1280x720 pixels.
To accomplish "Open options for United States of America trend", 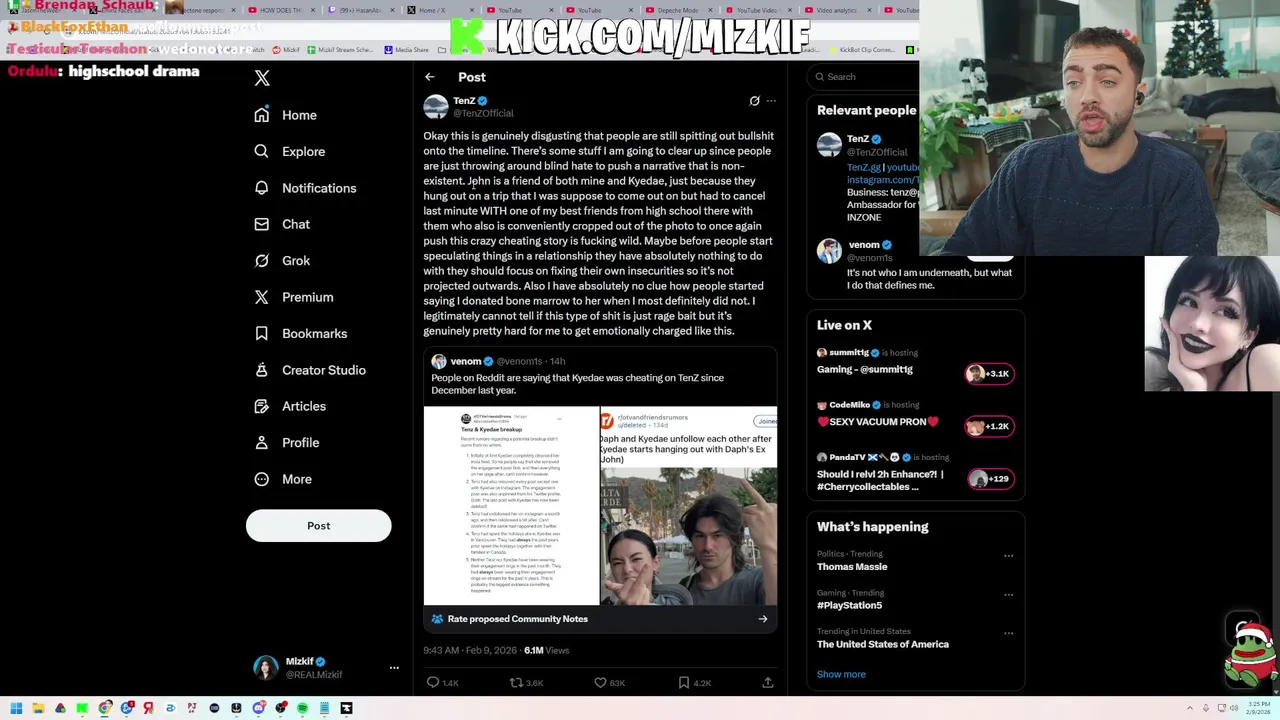I will coord(1008,633).
